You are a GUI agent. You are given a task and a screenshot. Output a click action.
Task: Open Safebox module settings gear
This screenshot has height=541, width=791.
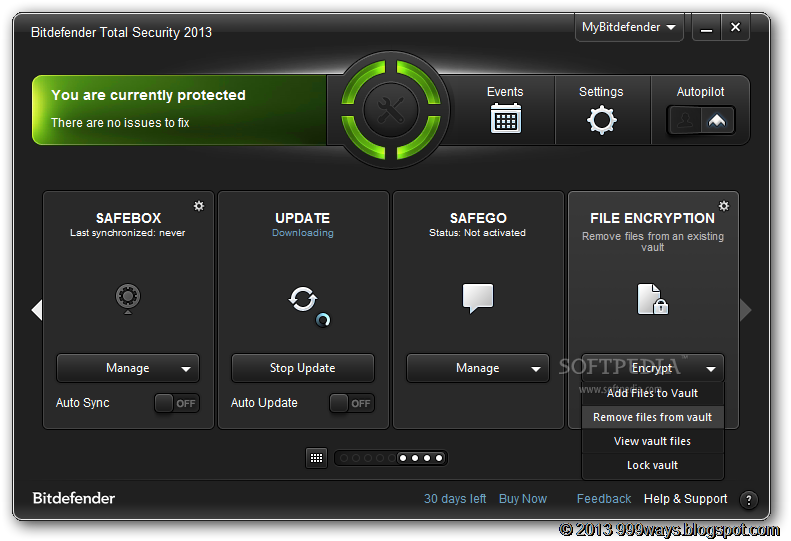(199, 206)
